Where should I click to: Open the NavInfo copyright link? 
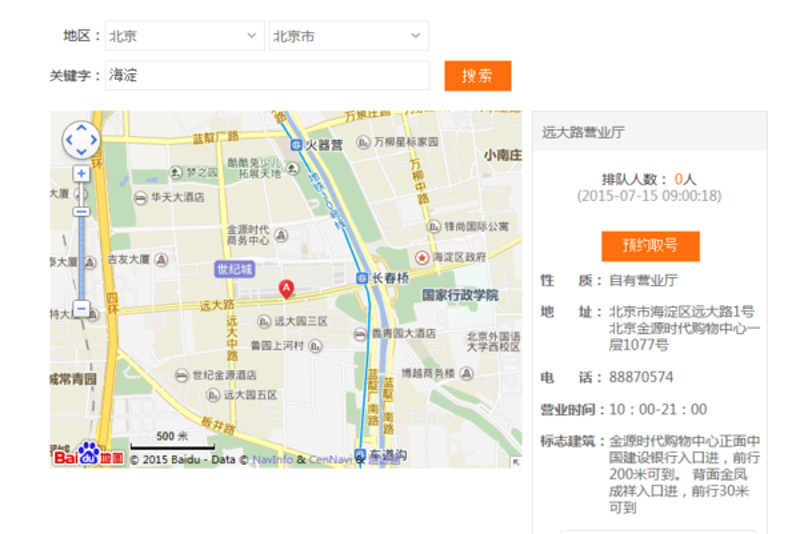click(x=272, y=460)
